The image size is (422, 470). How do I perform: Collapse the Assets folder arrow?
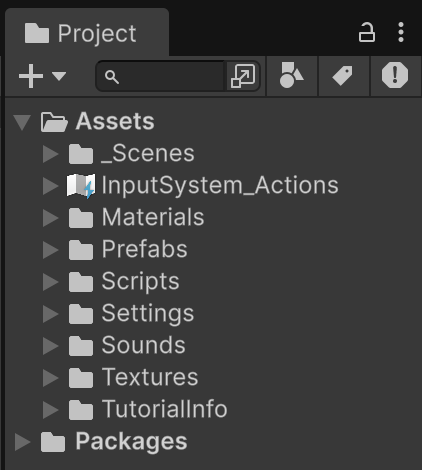click(22, 122)
